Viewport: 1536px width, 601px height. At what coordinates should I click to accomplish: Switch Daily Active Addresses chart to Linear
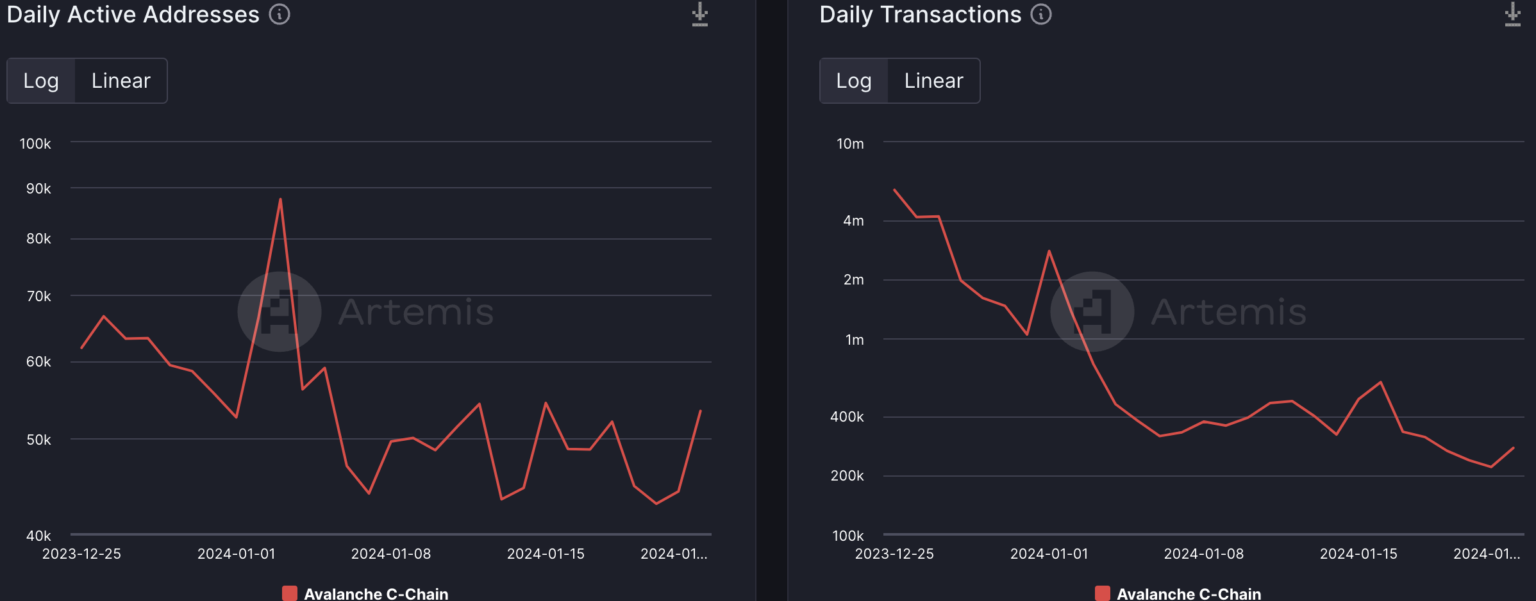pyautogui.click(x=121, y=81)
